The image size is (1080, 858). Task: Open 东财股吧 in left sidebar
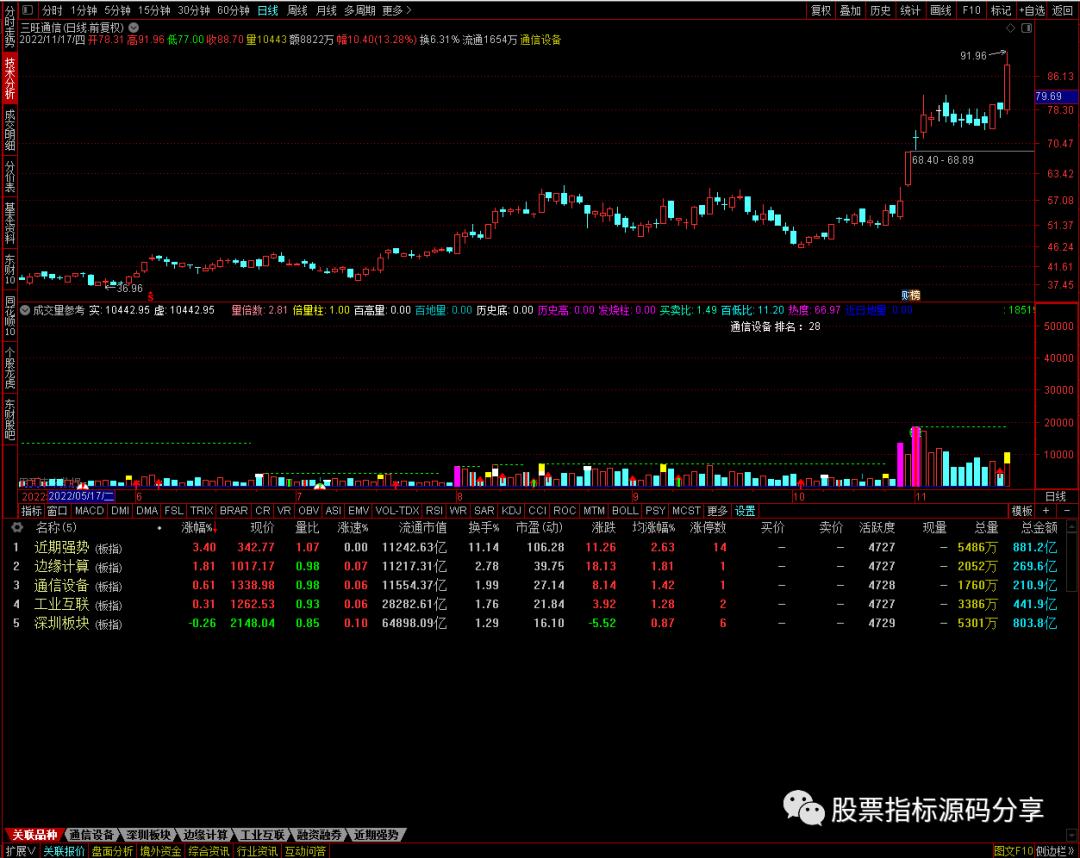tap(10, 419)
